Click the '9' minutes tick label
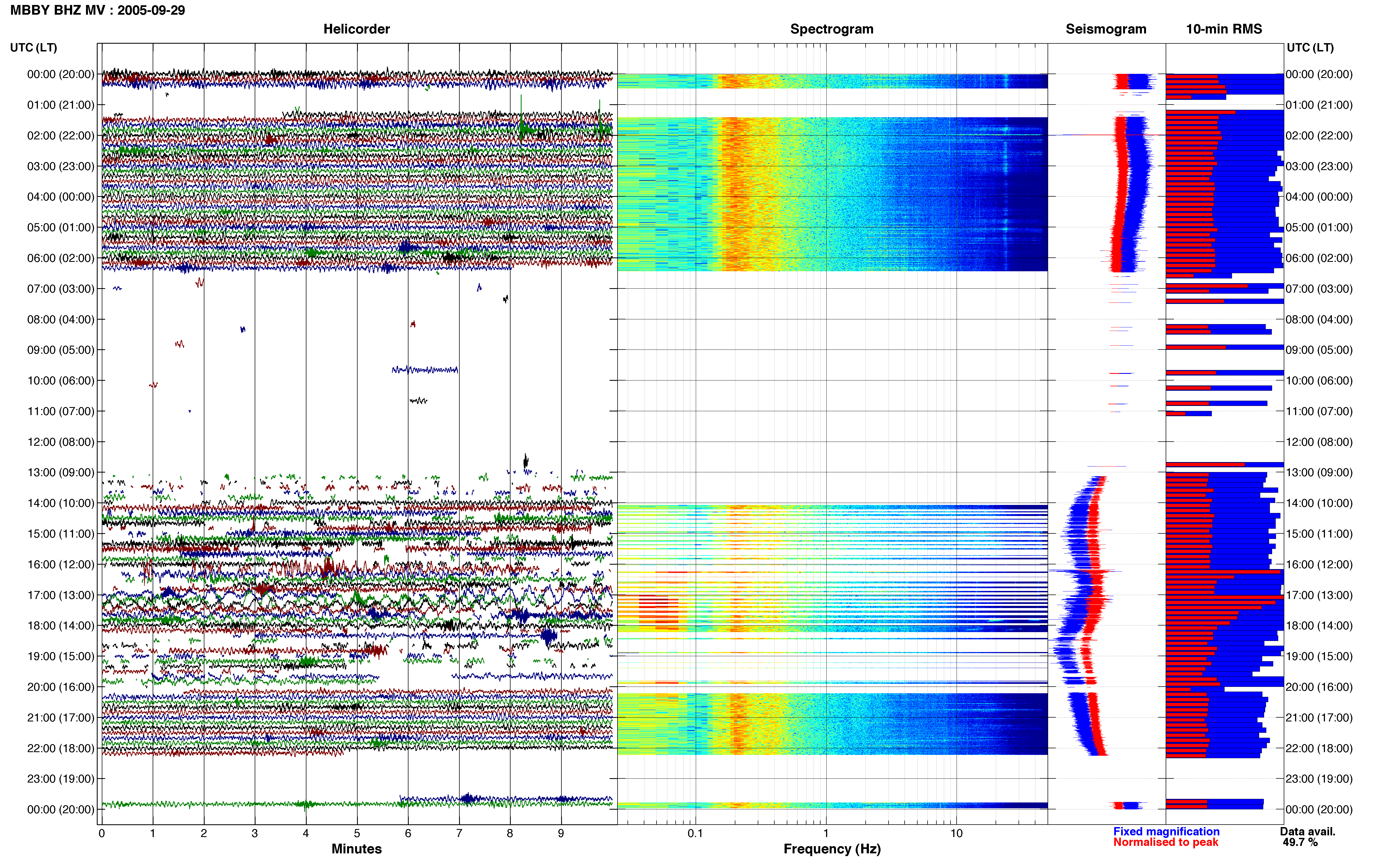 (x=561, y=833)
